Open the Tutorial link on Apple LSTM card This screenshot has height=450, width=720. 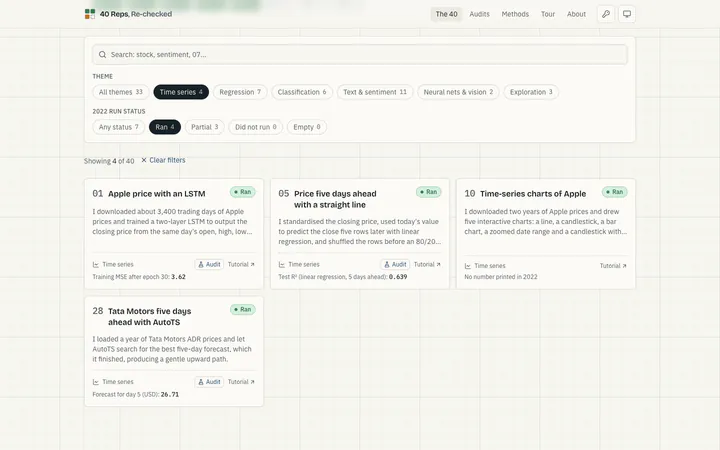tap(241, 264)
